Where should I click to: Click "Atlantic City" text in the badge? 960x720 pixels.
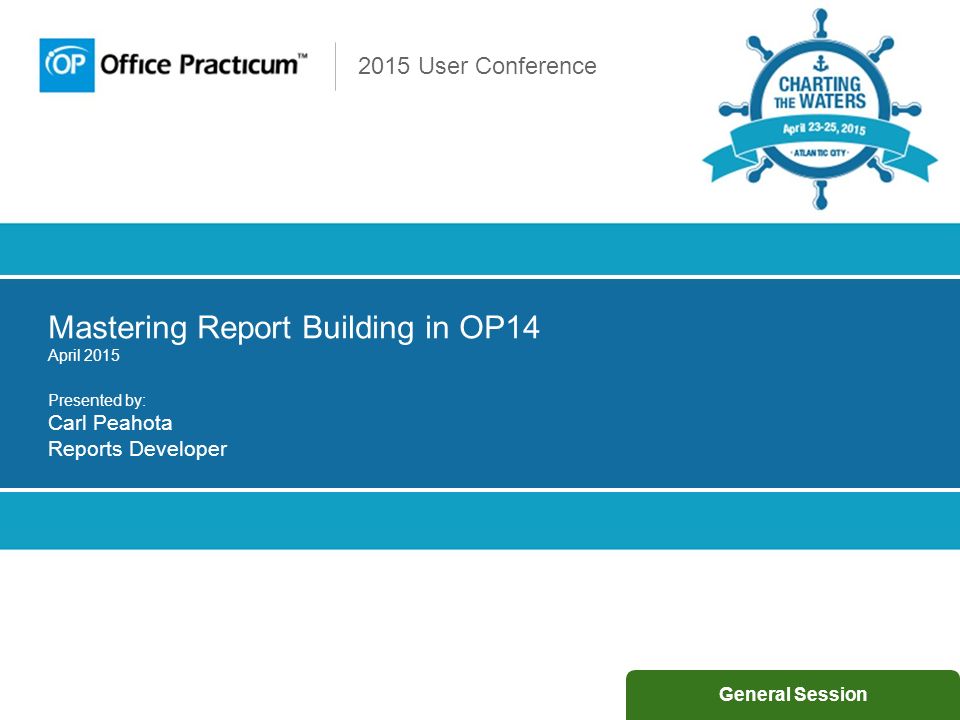tap(820, 152)
